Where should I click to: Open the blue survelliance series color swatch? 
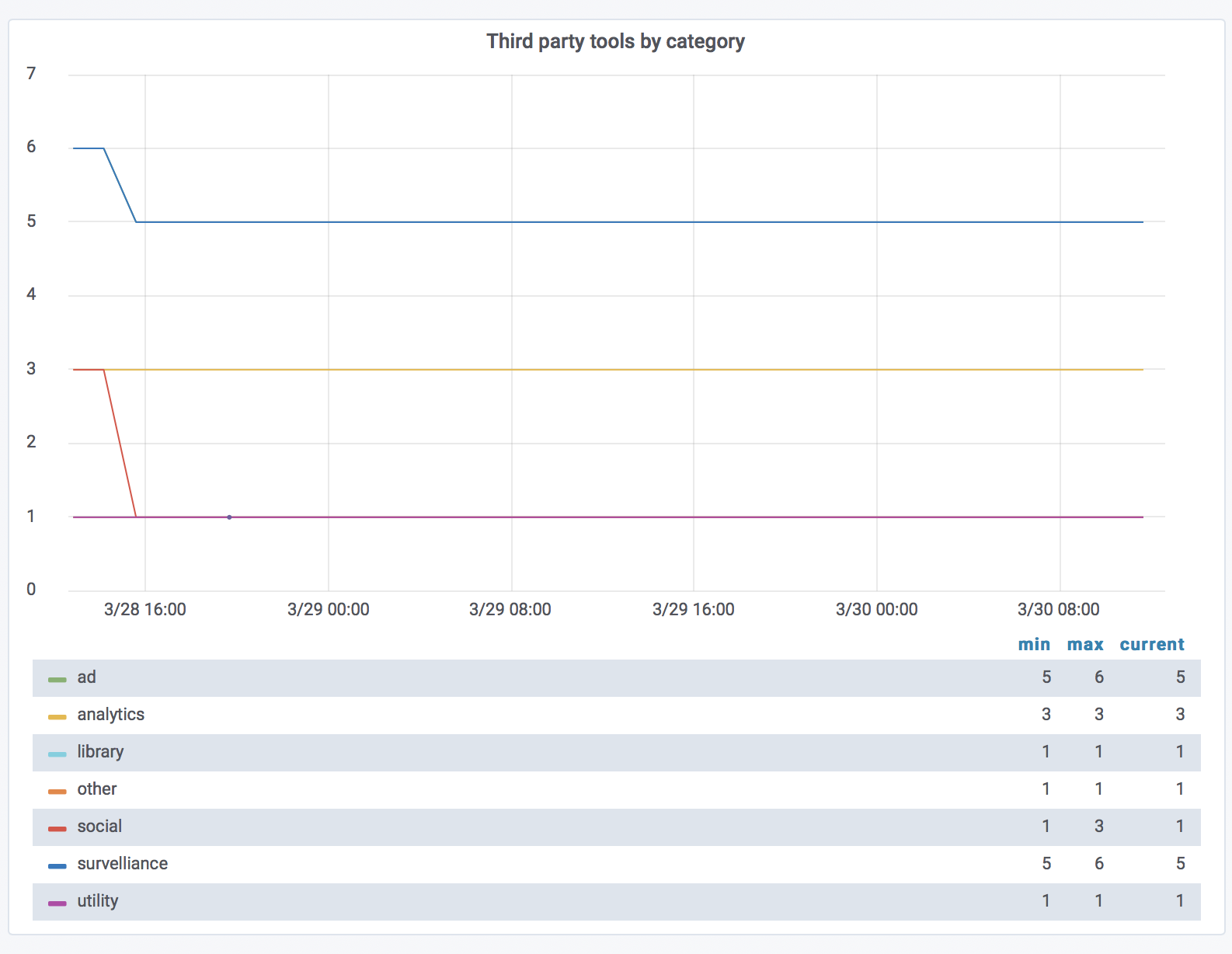pos(57,866)
